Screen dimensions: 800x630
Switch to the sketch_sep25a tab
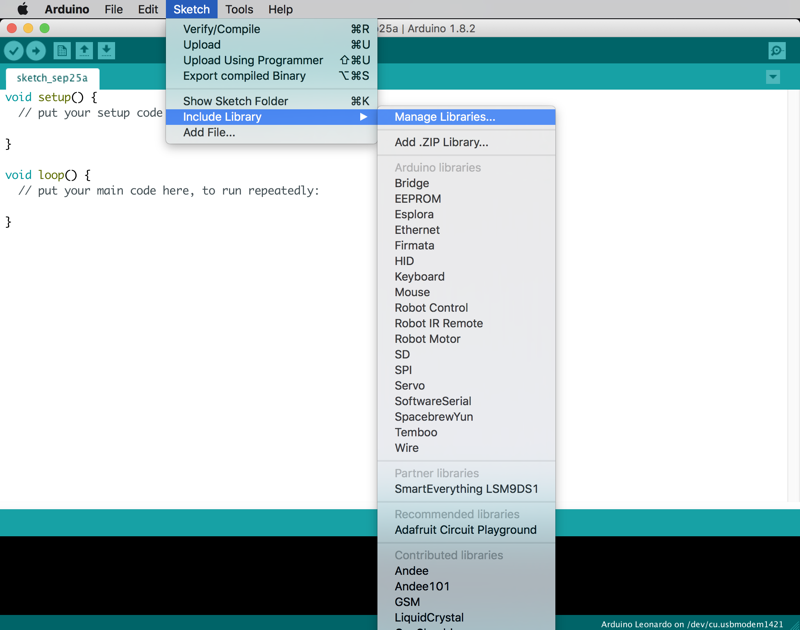[52, 78]
